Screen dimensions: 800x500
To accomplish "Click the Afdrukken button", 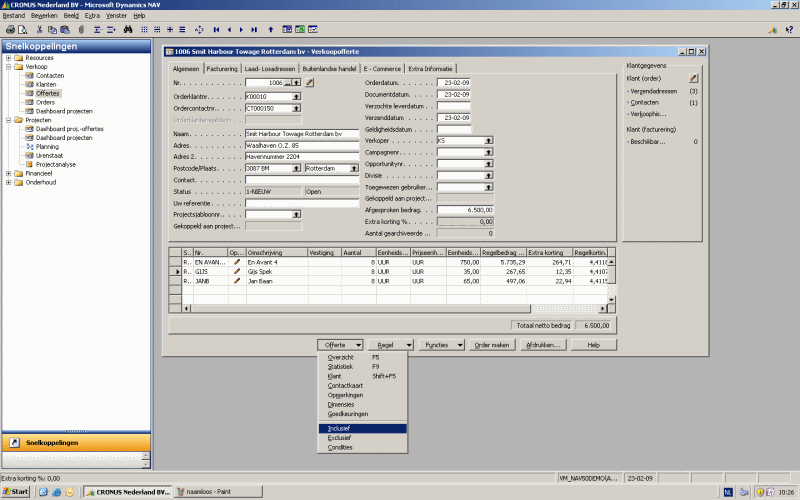I will [x=543, y=344].
